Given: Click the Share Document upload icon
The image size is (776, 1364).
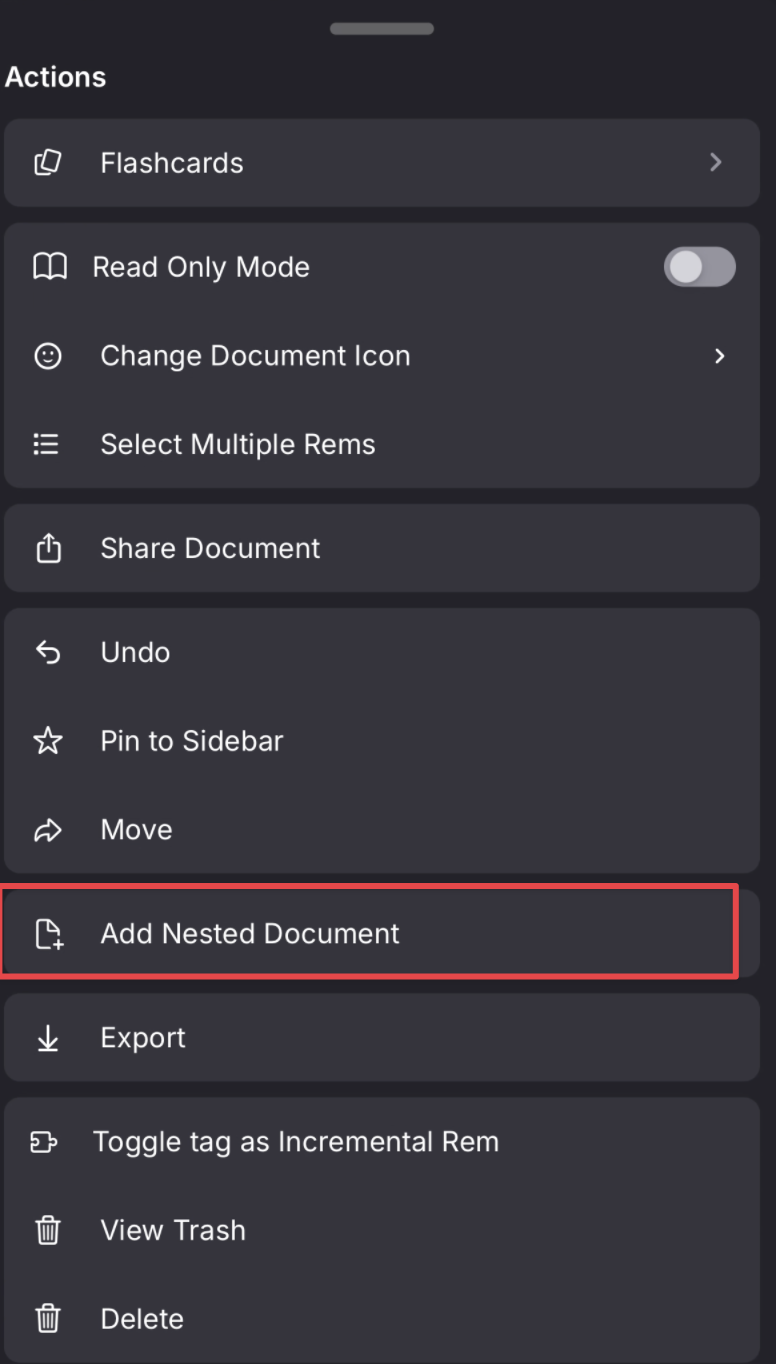Looking at the screenshot, I should point(48,548).
